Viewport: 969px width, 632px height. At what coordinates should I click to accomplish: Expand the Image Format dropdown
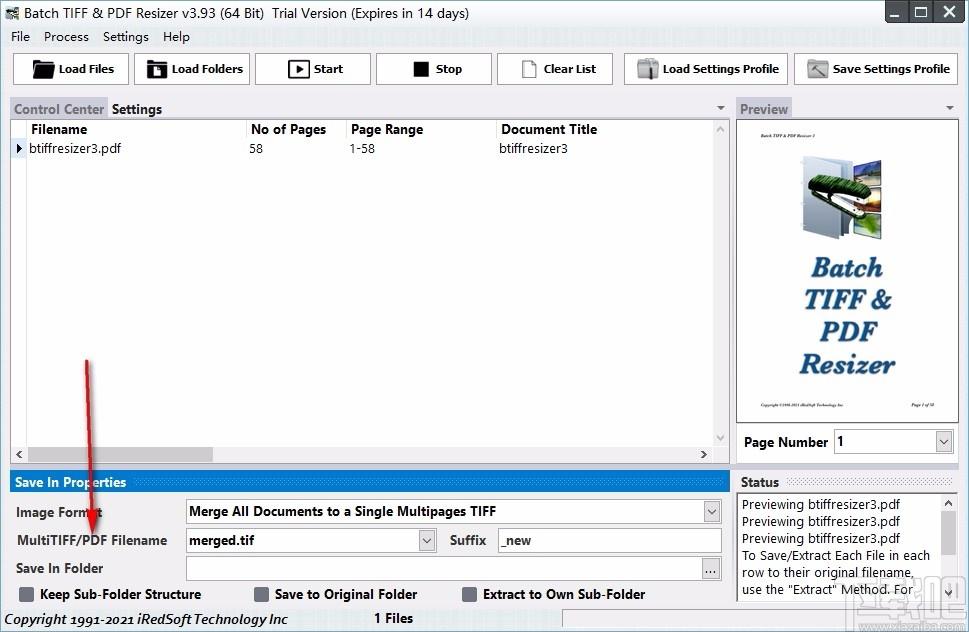tap(712, 512)
